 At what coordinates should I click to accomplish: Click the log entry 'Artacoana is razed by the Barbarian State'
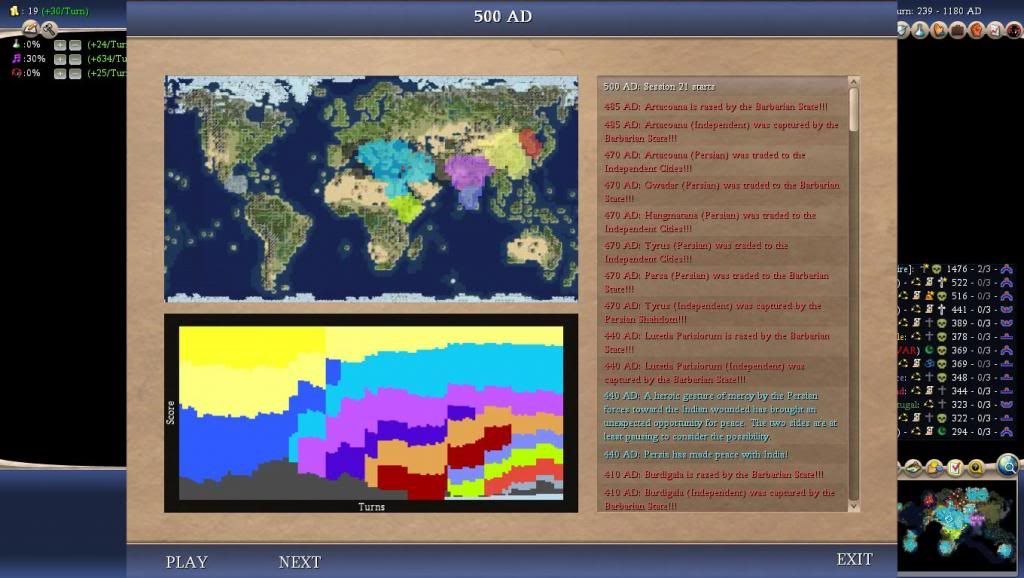[x=716, y=106]
